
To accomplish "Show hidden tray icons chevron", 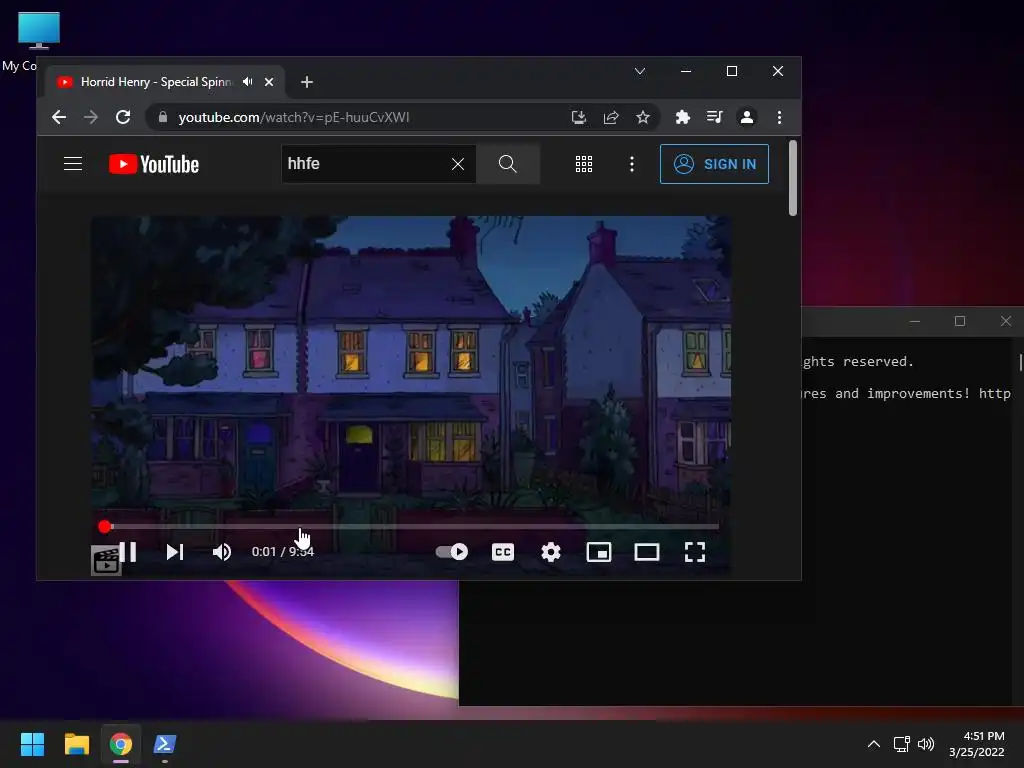I will pyautogui.click(x=874, y=744).
